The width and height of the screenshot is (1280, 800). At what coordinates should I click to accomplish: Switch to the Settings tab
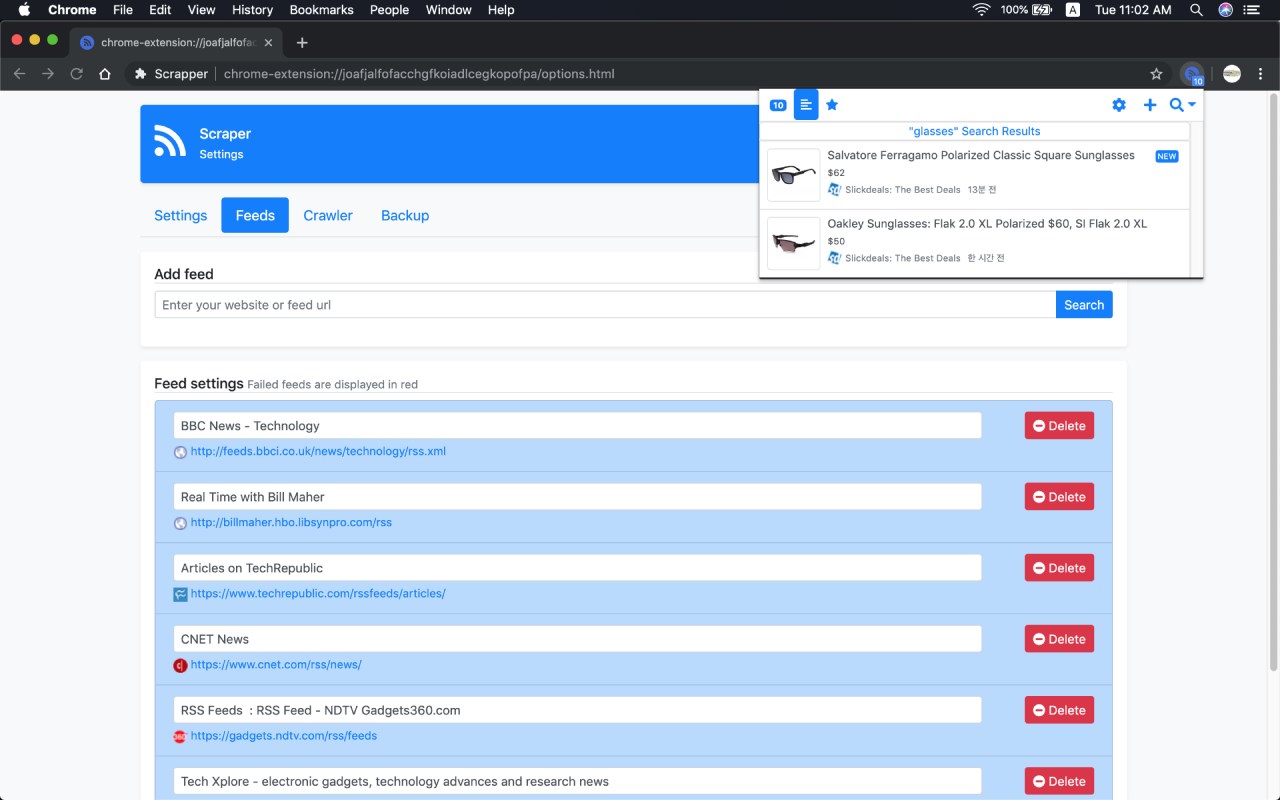181,215
